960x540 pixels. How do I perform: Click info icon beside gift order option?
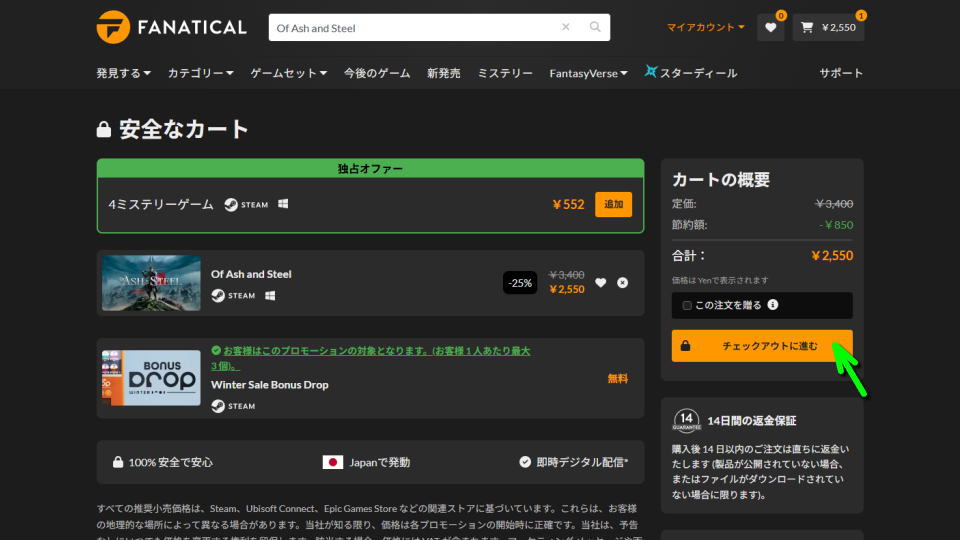click(773, 305)
